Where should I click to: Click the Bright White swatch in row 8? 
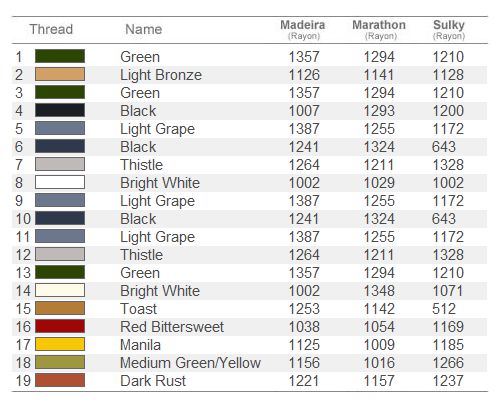coord(60,182)
